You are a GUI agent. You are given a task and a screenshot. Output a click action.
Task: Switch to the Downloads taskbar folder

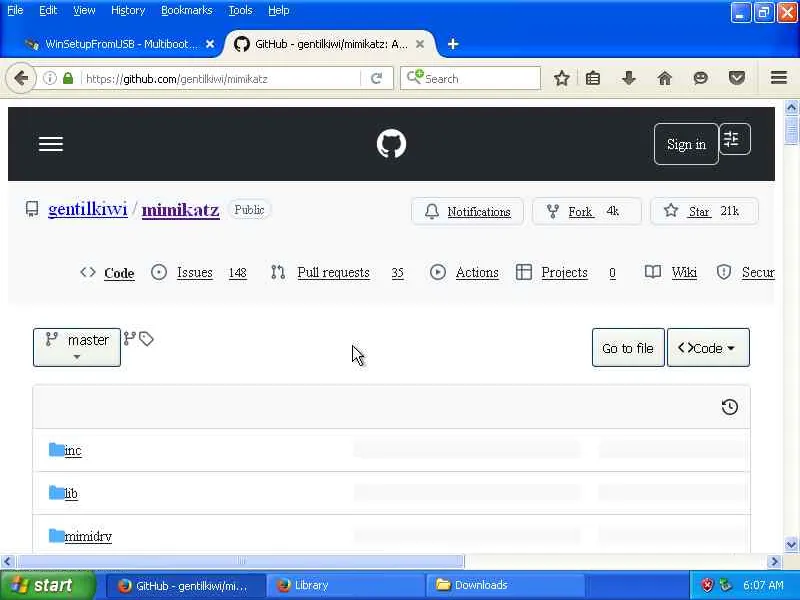pyautogui.click(x=506, y=585)
